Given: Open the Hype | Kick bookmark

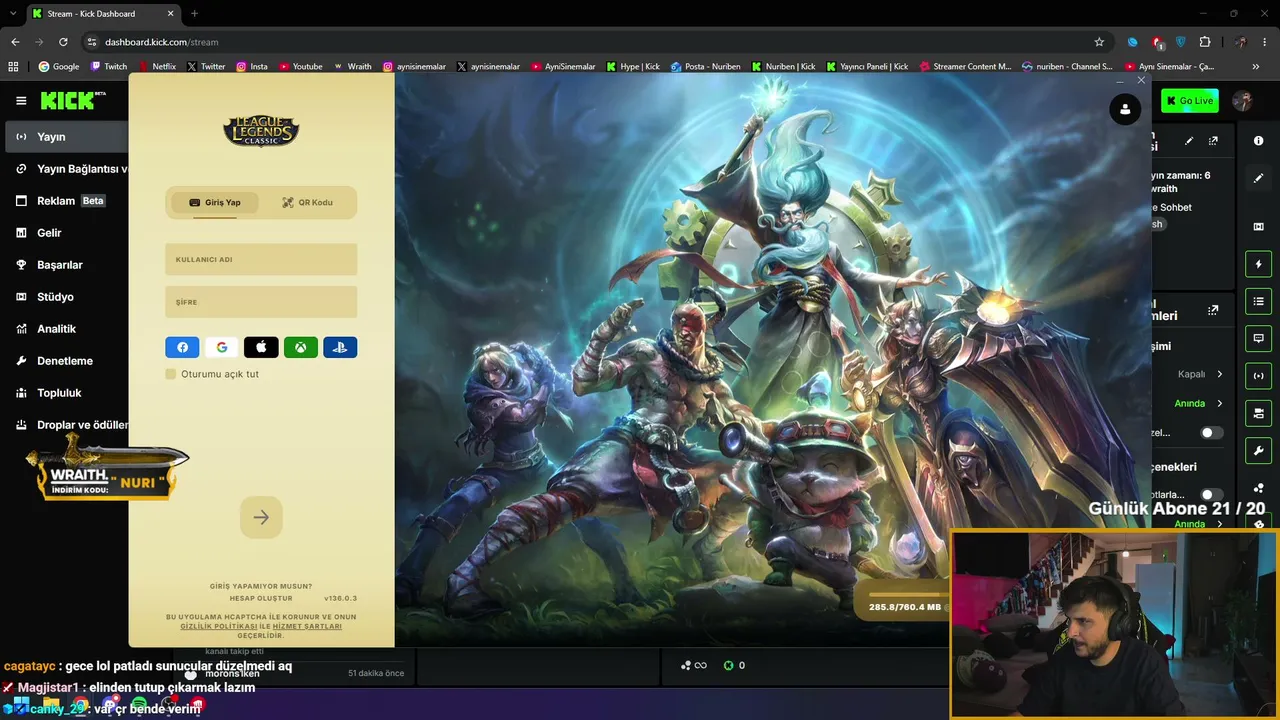Looking at the screenshot, I should tap(633, 67).
